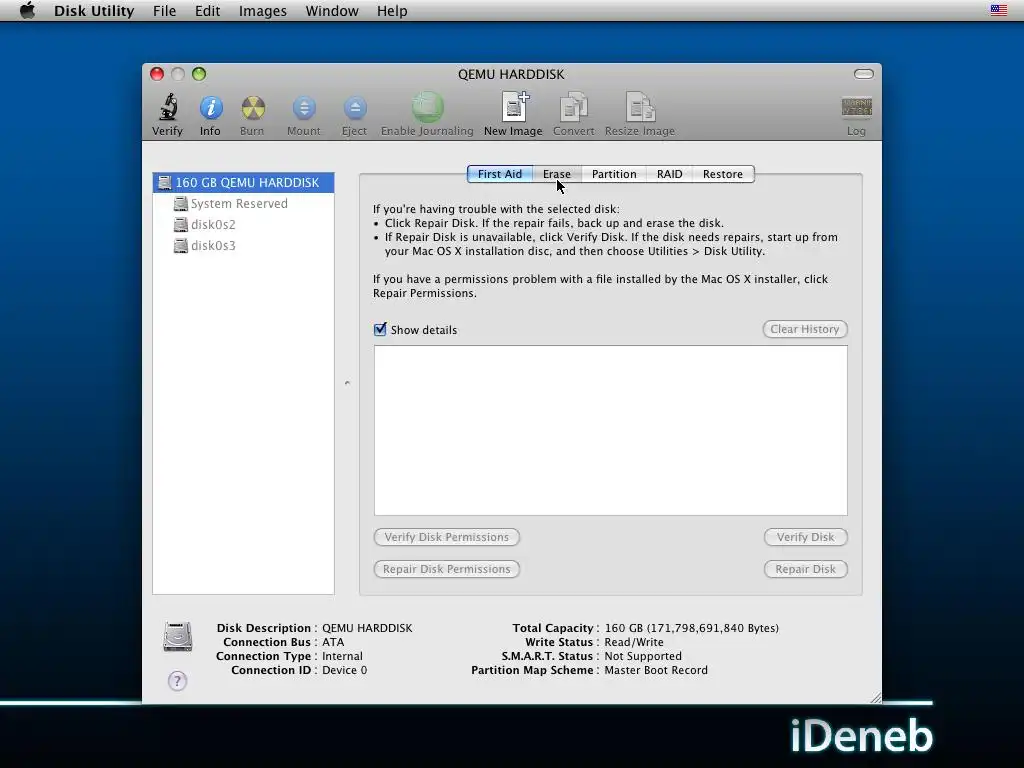1024x768 pixels.
Task: Open the Window menu
Action: pos(332,10)
